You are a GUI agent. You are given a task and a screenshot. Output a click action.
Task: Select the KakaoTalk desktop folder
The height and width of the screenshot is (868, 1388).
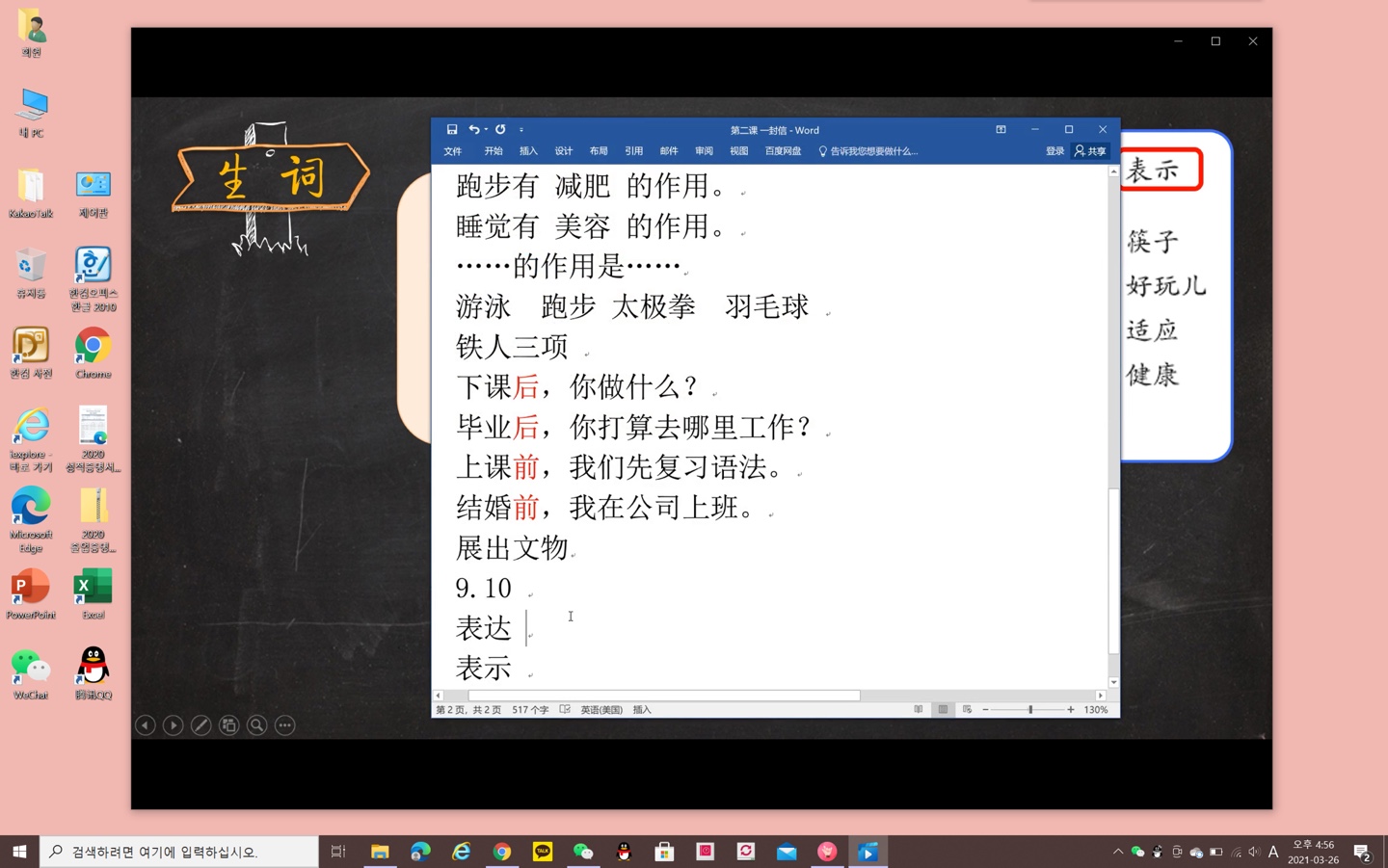tap(31, 193)
